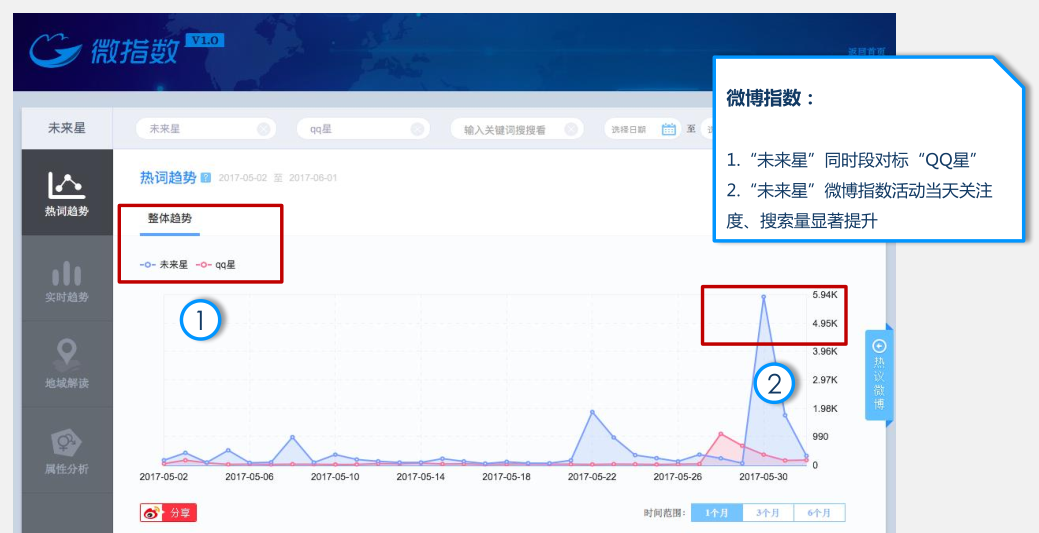Set time range to 3个月
Image resolution: width=1039 pixels, height=533 pixels.
767,512
